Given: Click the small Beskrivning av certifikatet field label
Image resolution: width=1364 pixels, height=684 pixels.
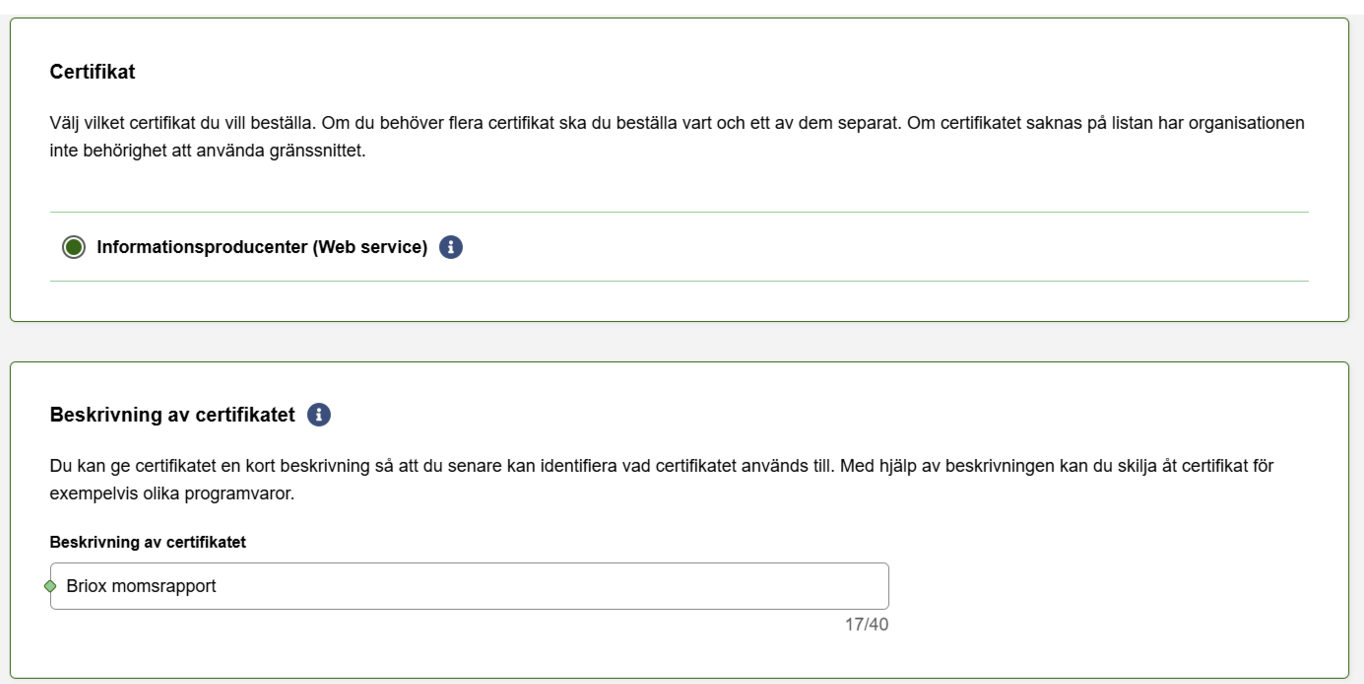Looking at the screenshot, I should (x=148, y=542).
